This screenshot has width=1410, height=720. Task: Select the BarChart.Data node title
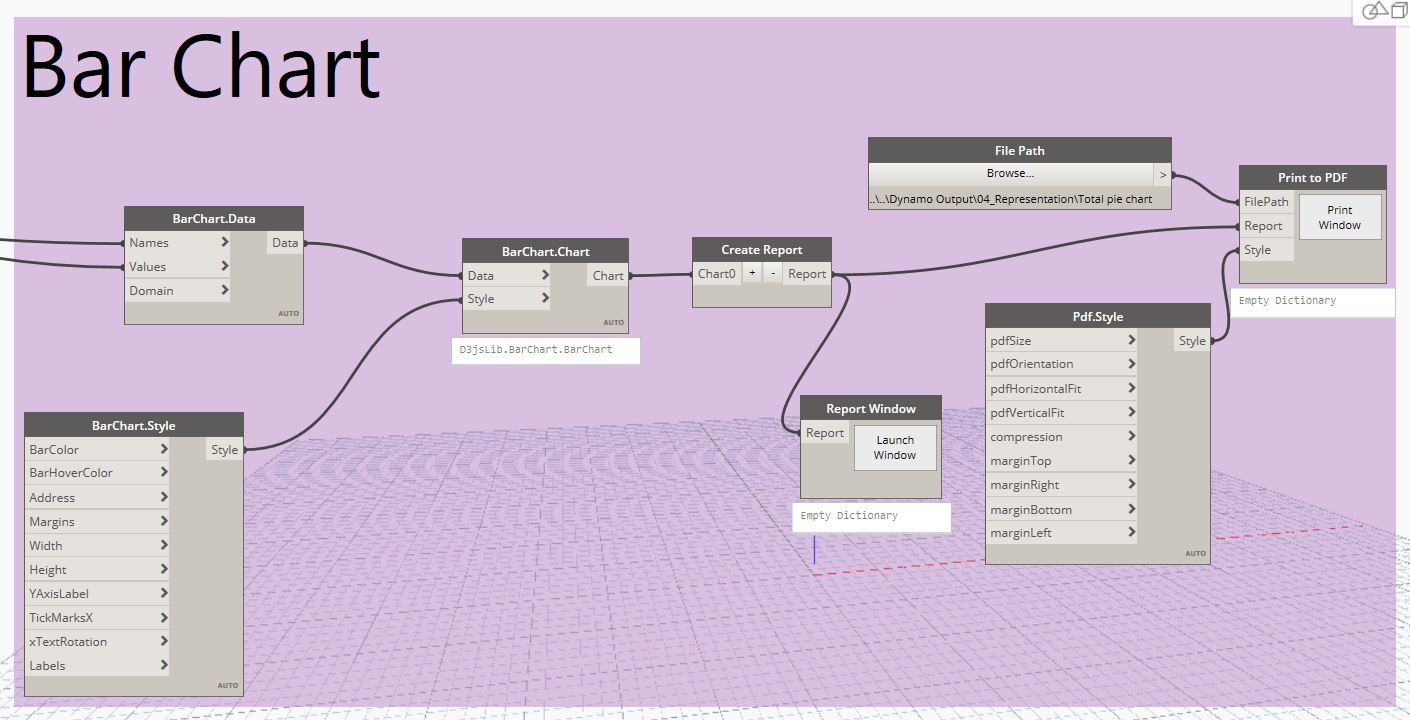[x=214, y=218]
